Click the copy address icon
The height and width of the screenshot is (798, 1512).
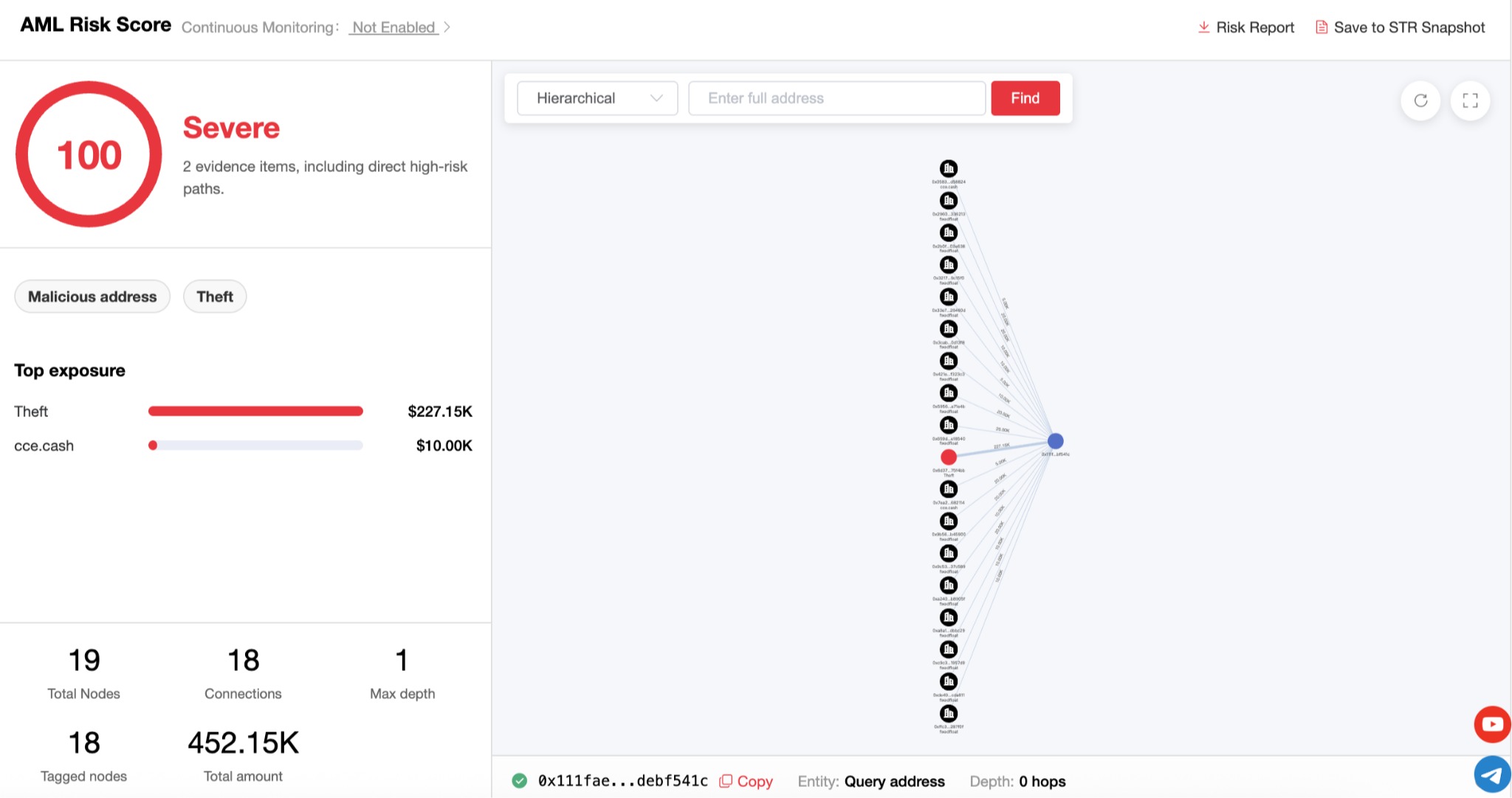726,781
